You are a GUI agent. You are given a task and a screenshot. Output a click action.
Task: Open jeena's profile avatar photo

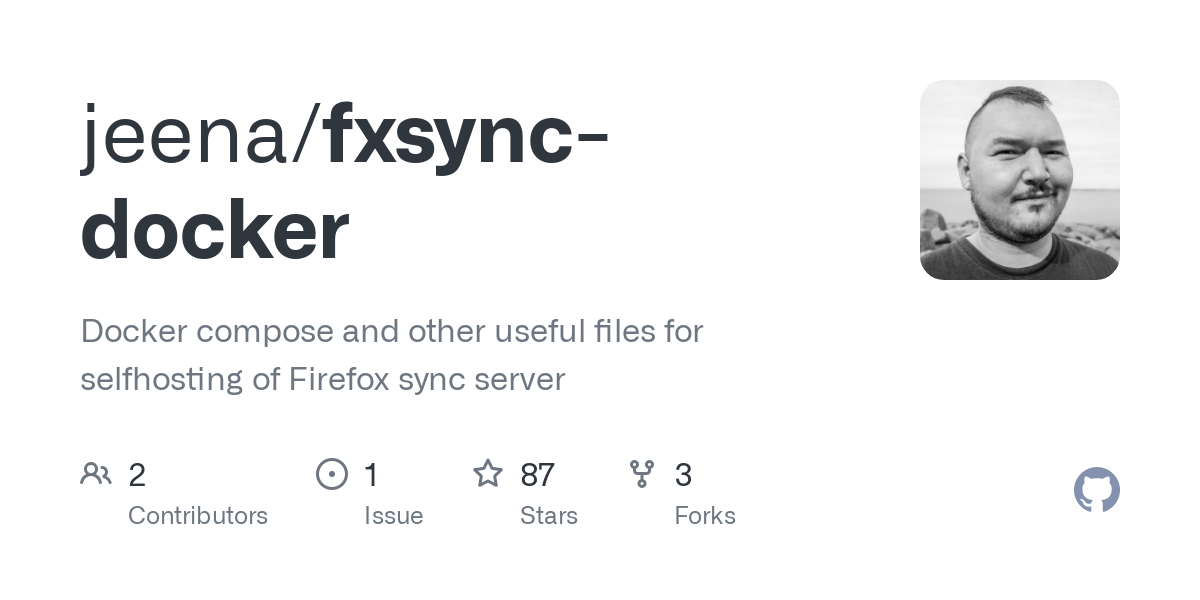point(1019,180)
